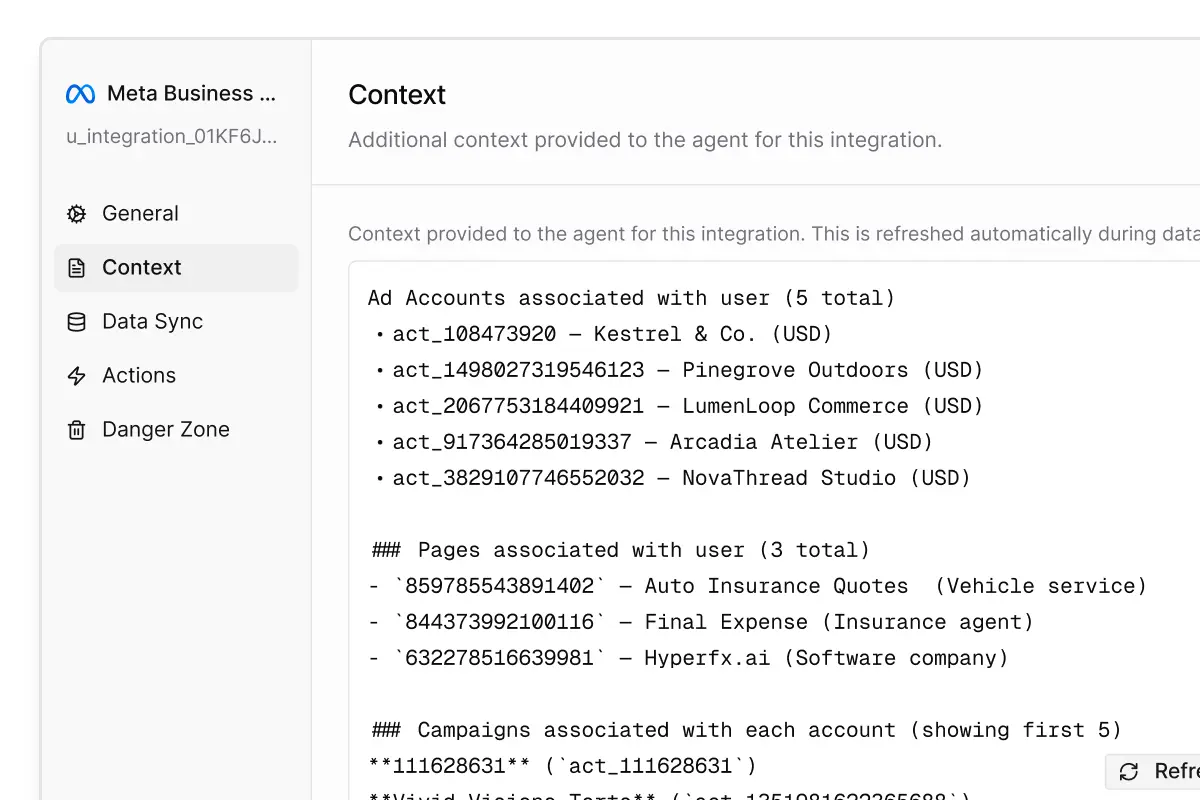
Task: Click the General gear icon
Action: click(76, 213)
